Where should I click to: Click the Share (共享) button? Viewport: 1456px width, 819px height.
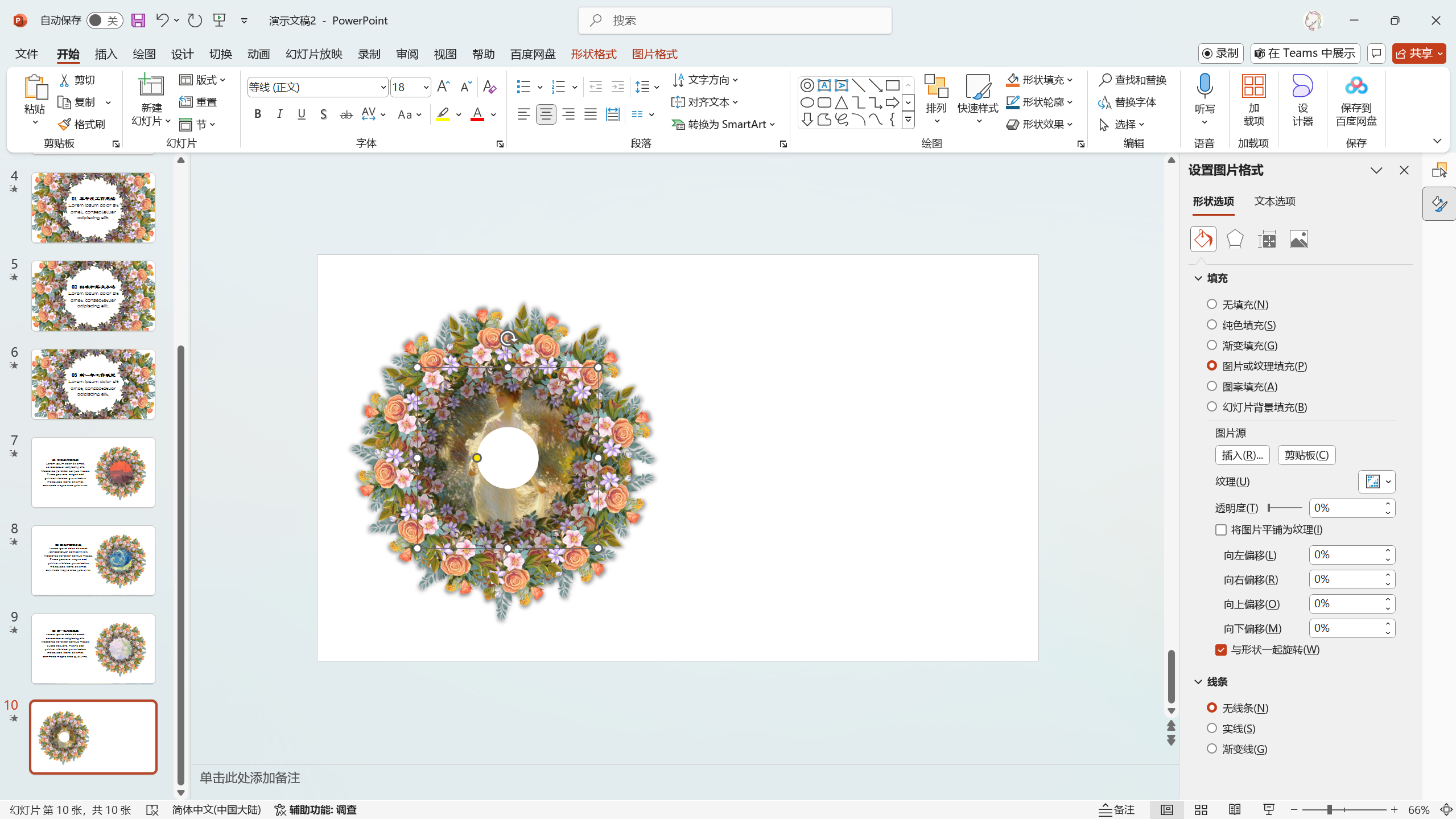(x=1418, y=53)
